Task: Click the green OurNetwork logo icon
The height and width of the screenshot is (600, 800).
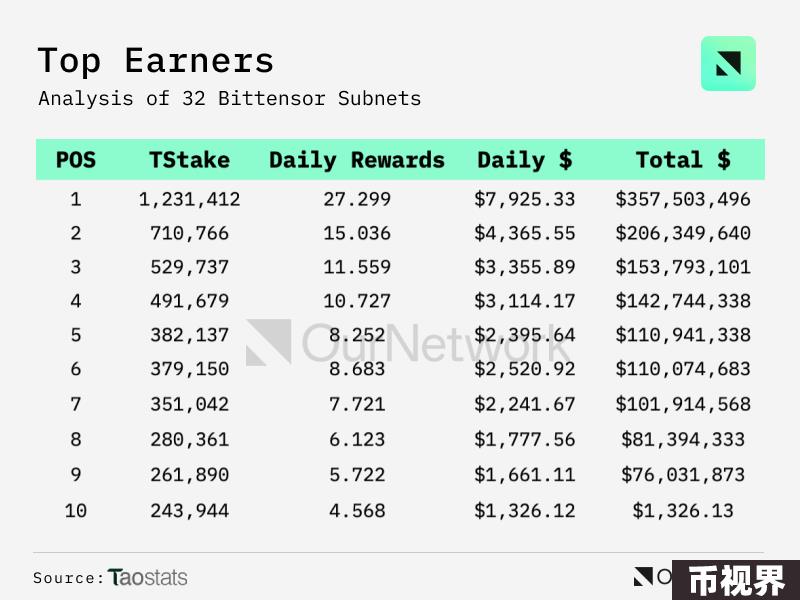Action: pyautogui.click(x=728, y=64)
